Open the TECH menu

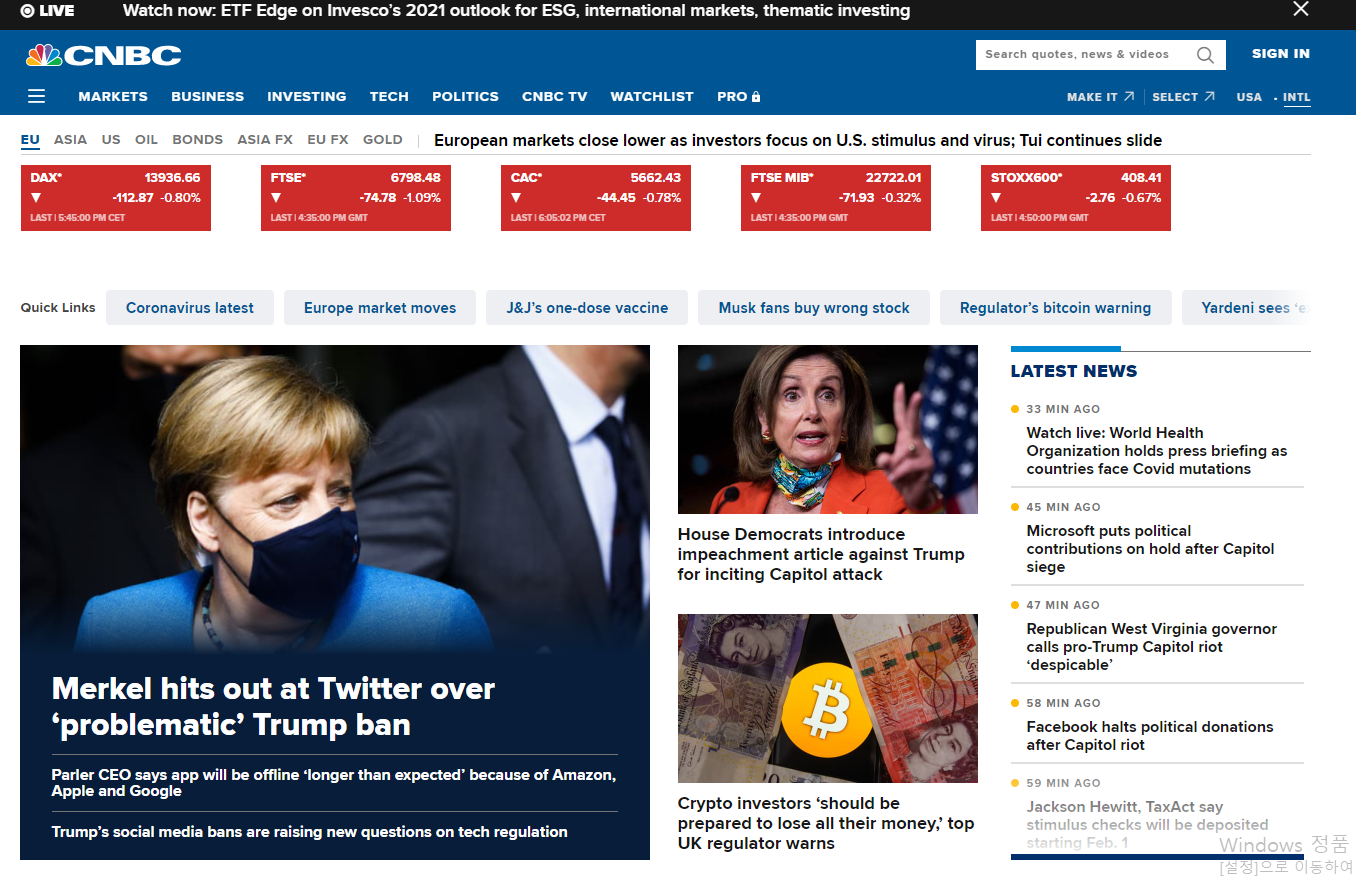click(x=389, y=97)
